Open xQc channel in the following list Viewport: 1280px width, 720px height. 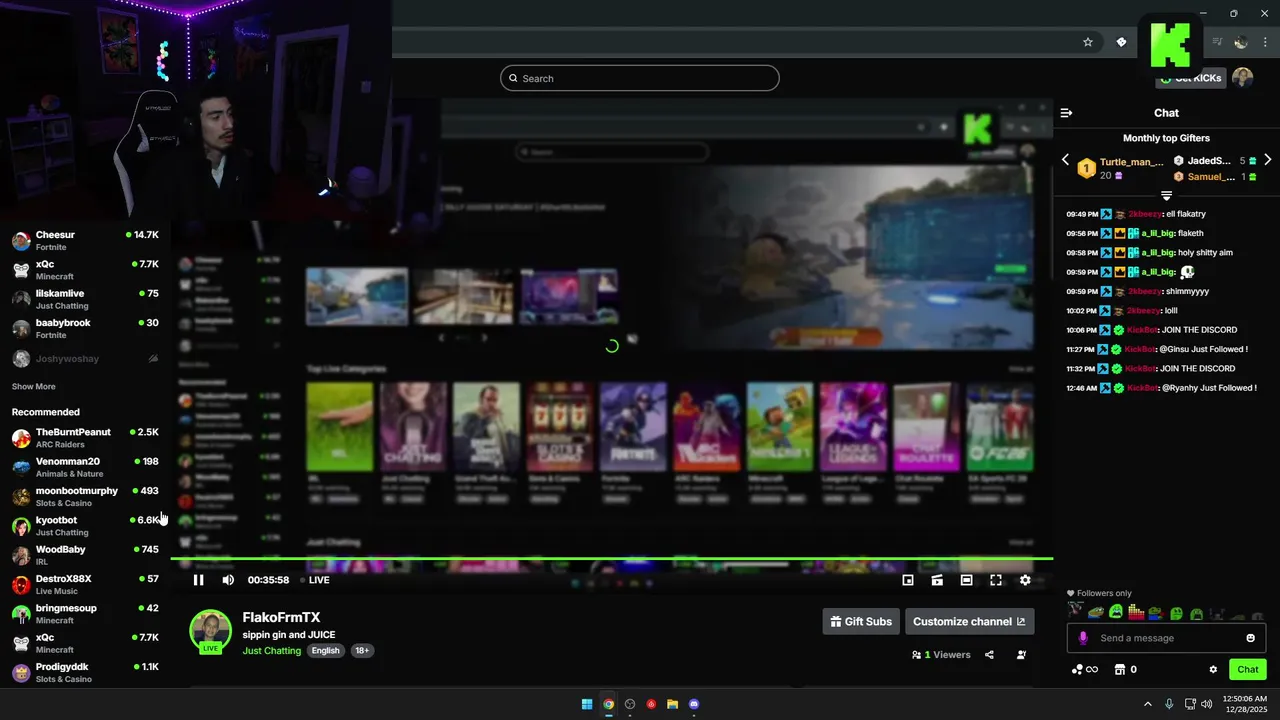click(x=85, y=270)
